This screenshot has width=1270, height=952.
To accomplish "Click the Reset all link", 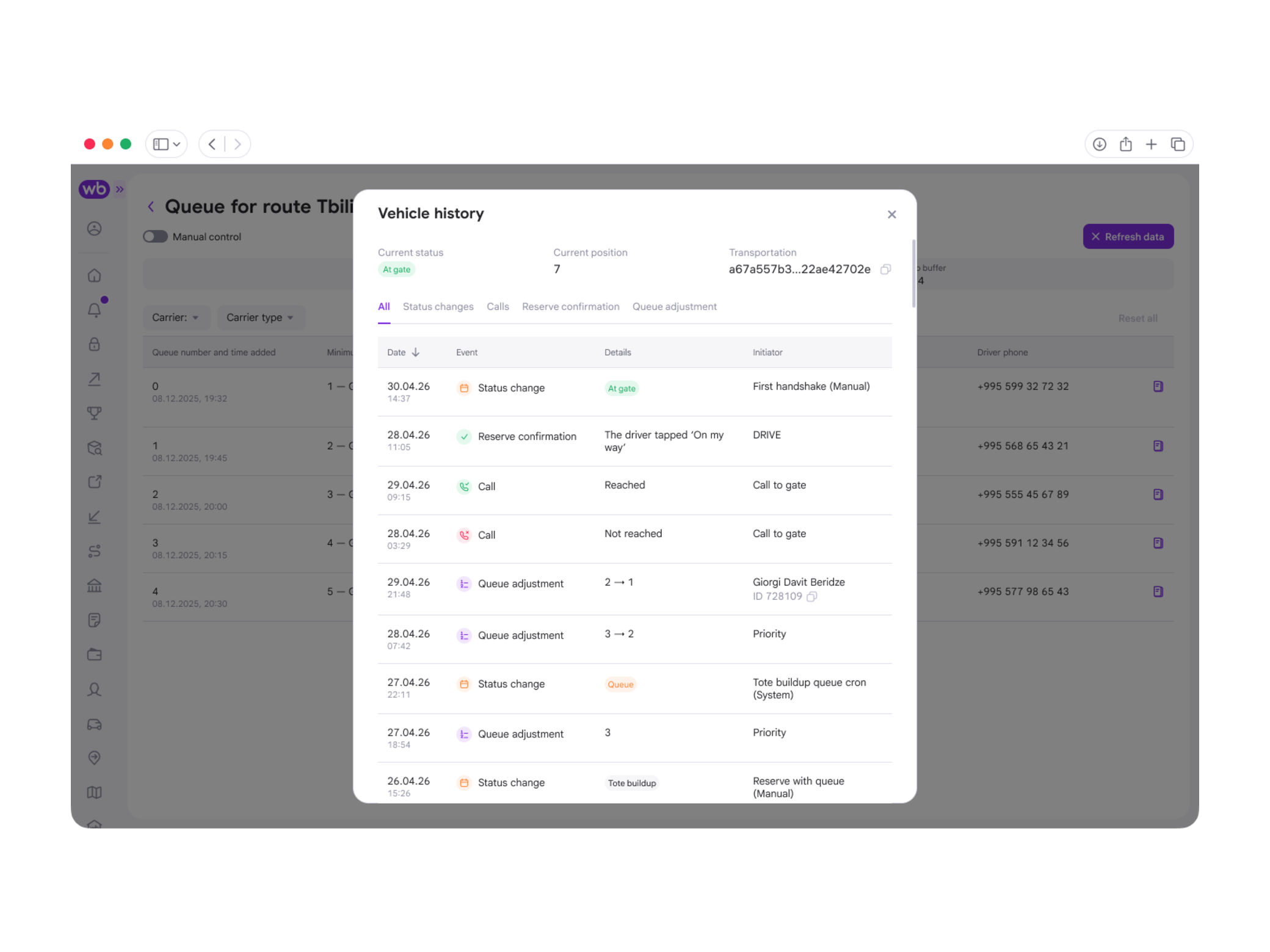I will tap(1138, 318).
